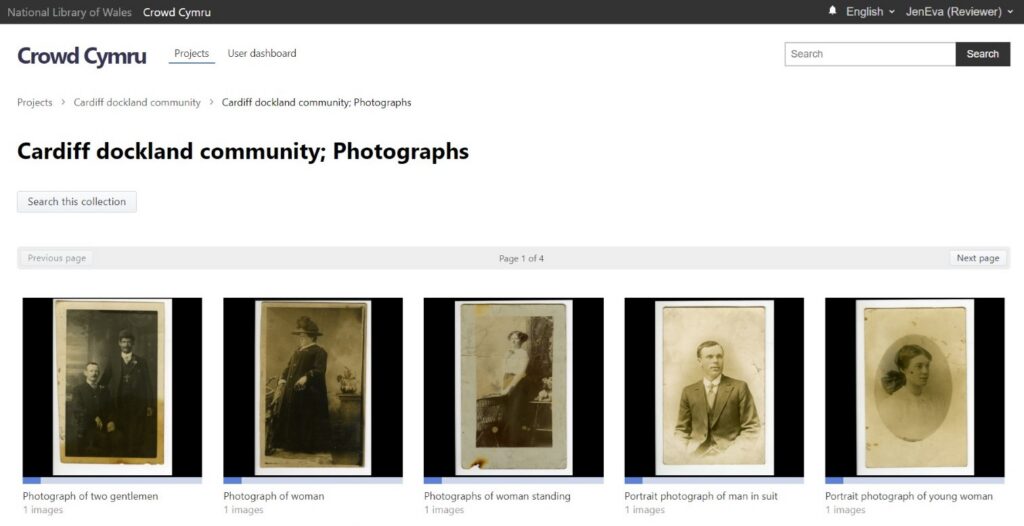This screenshot has height=526, width=1024.
Task: Click the Crowd Cymru logo
Action: pyautogui.click(x=82, y=56)
